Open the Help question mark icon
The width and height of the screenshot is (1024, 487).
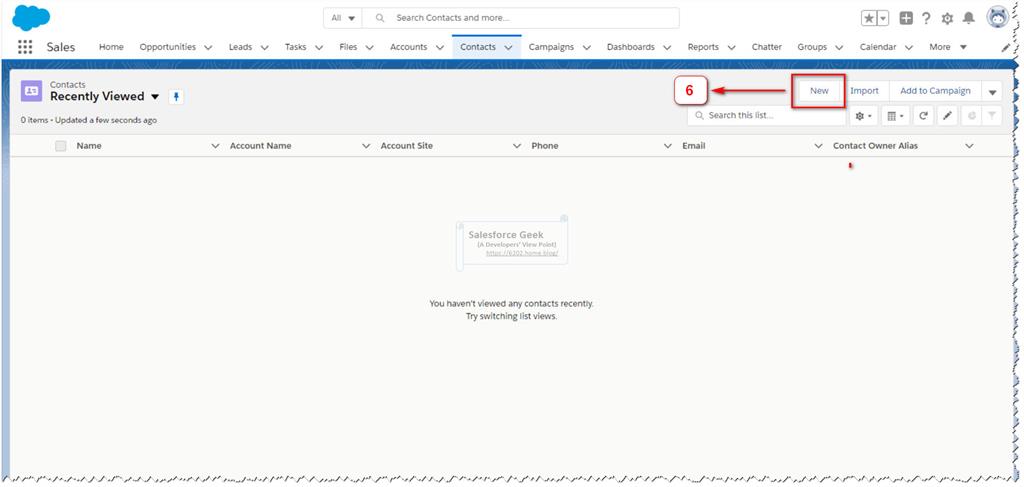coord(926,18)
